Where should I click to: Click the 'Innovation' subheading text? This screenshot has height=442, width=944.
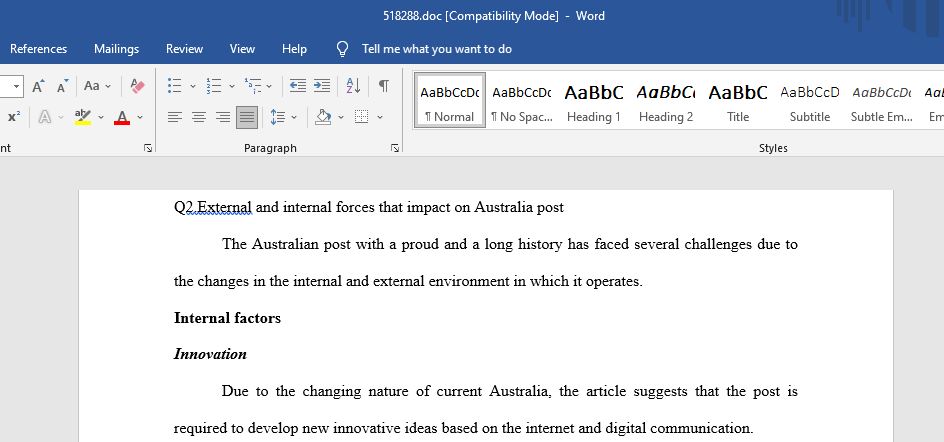[210, 354]
